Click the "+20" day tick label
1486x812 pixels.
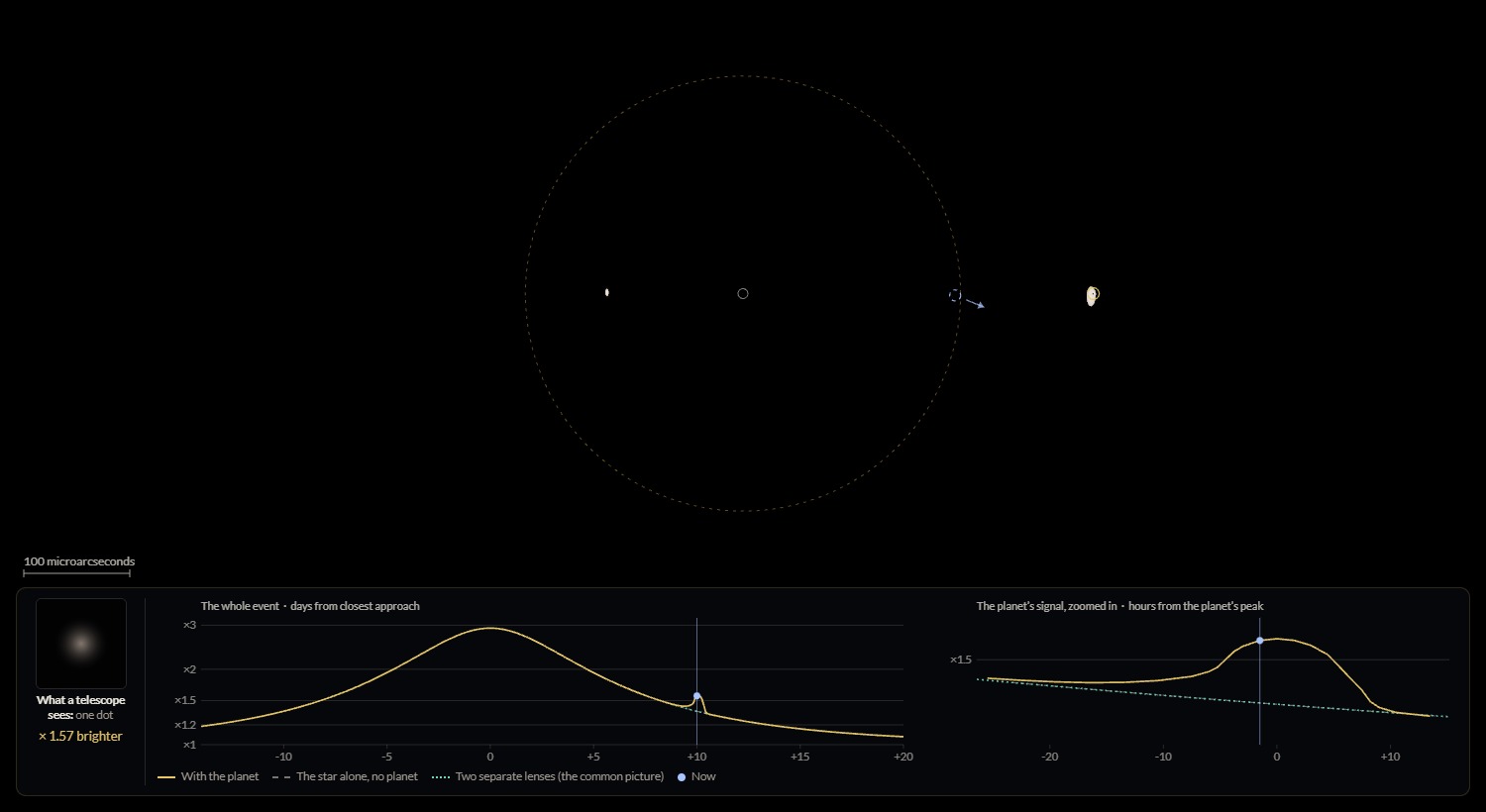click(x=902, y=757)
